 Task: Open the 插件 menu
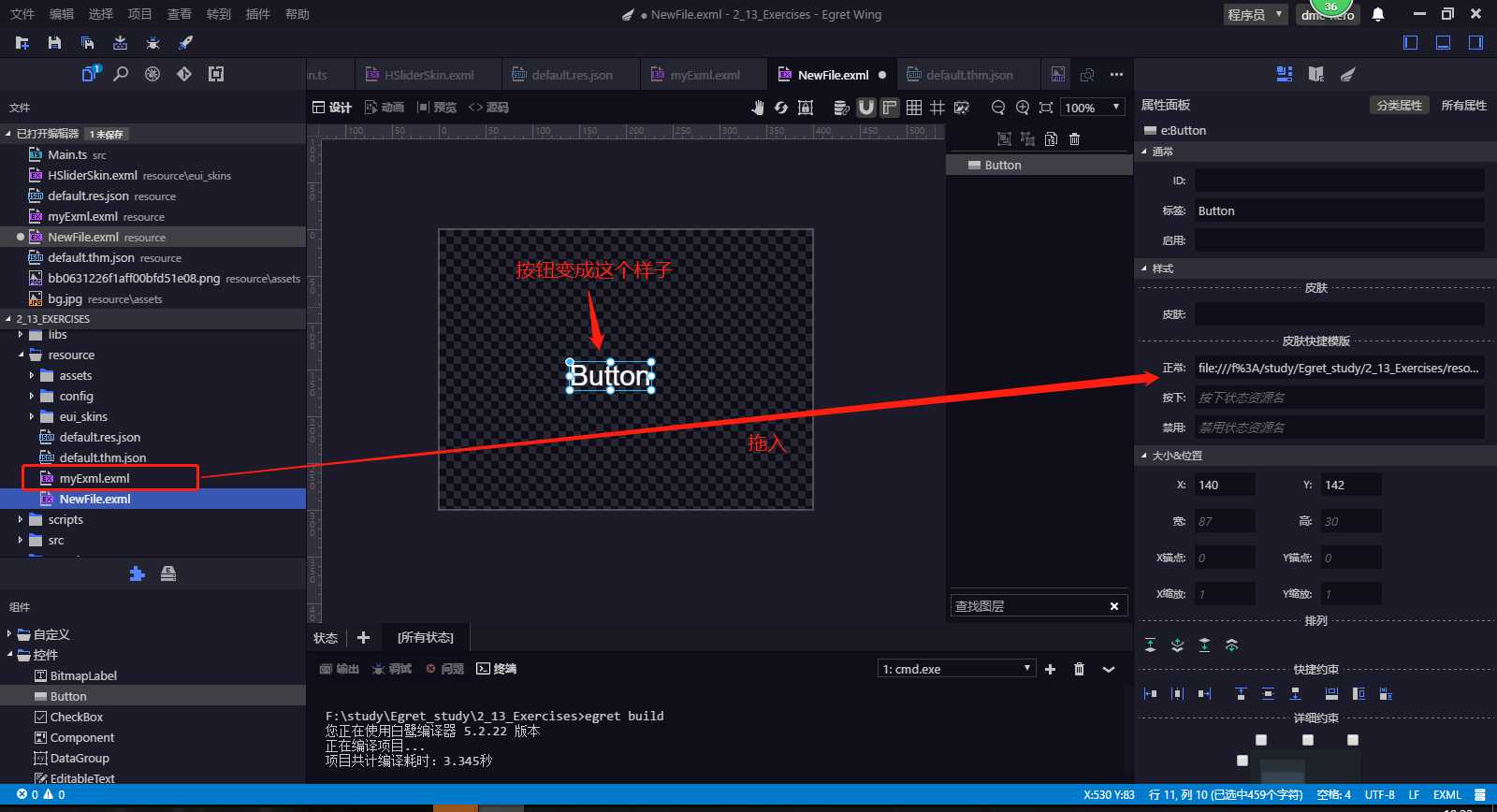258,14
